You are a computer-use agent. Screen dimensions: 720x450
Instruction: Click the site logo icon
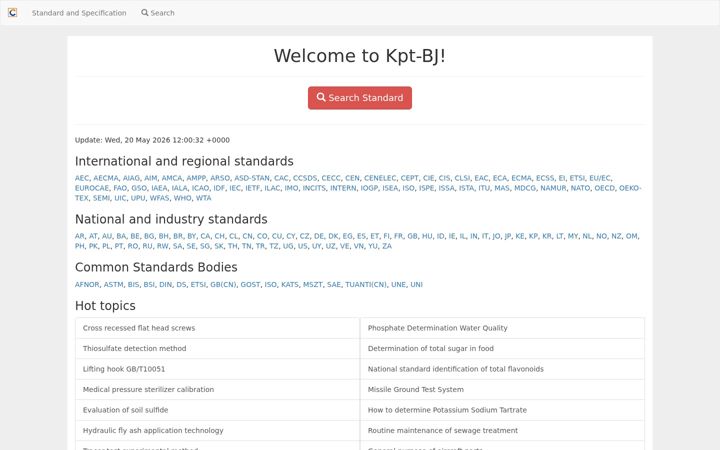(12, 12)
